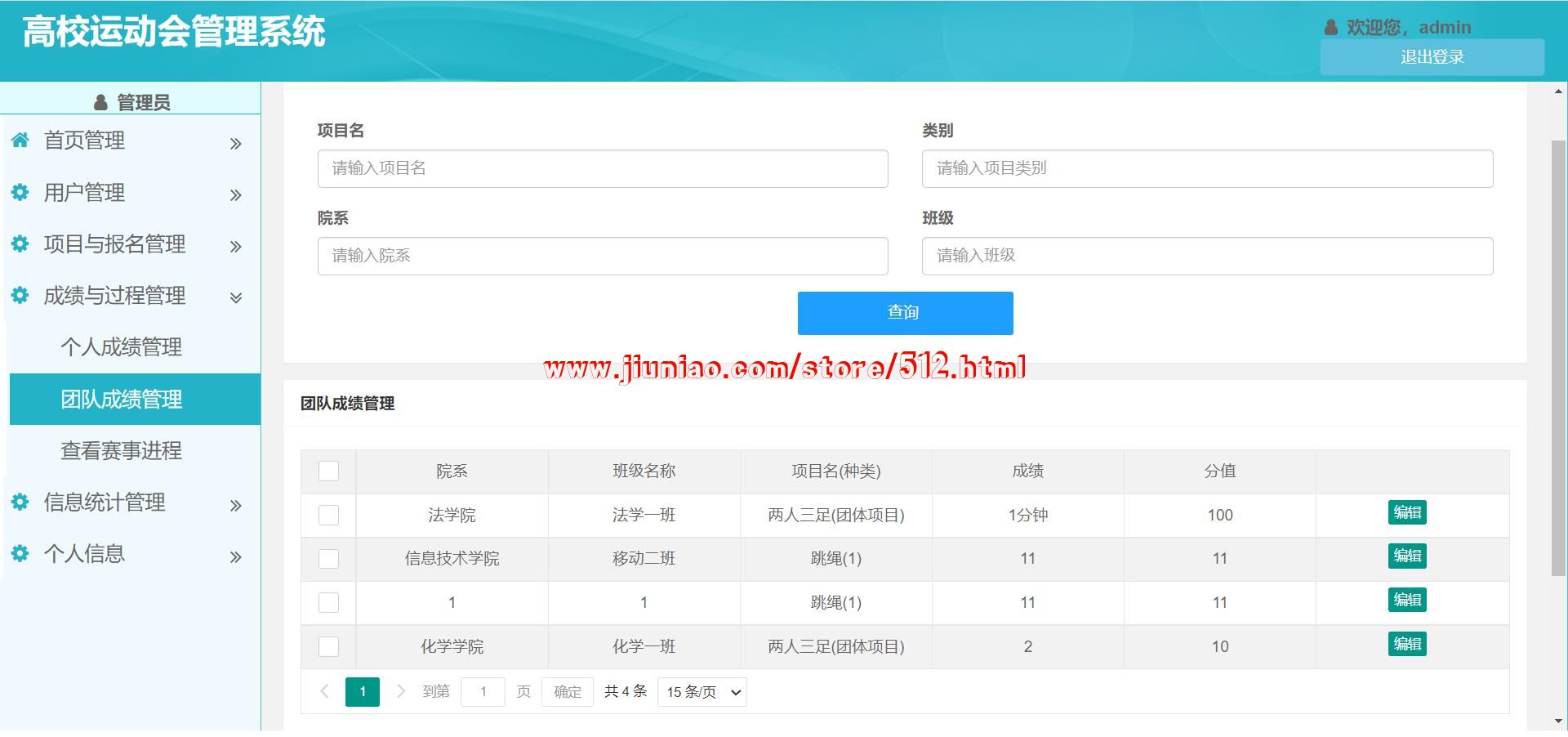The height and width of the screenshot is (737, 1568).
Task: Click the gear icon beside 项目与报名管理
Action: tap(20, 243)
